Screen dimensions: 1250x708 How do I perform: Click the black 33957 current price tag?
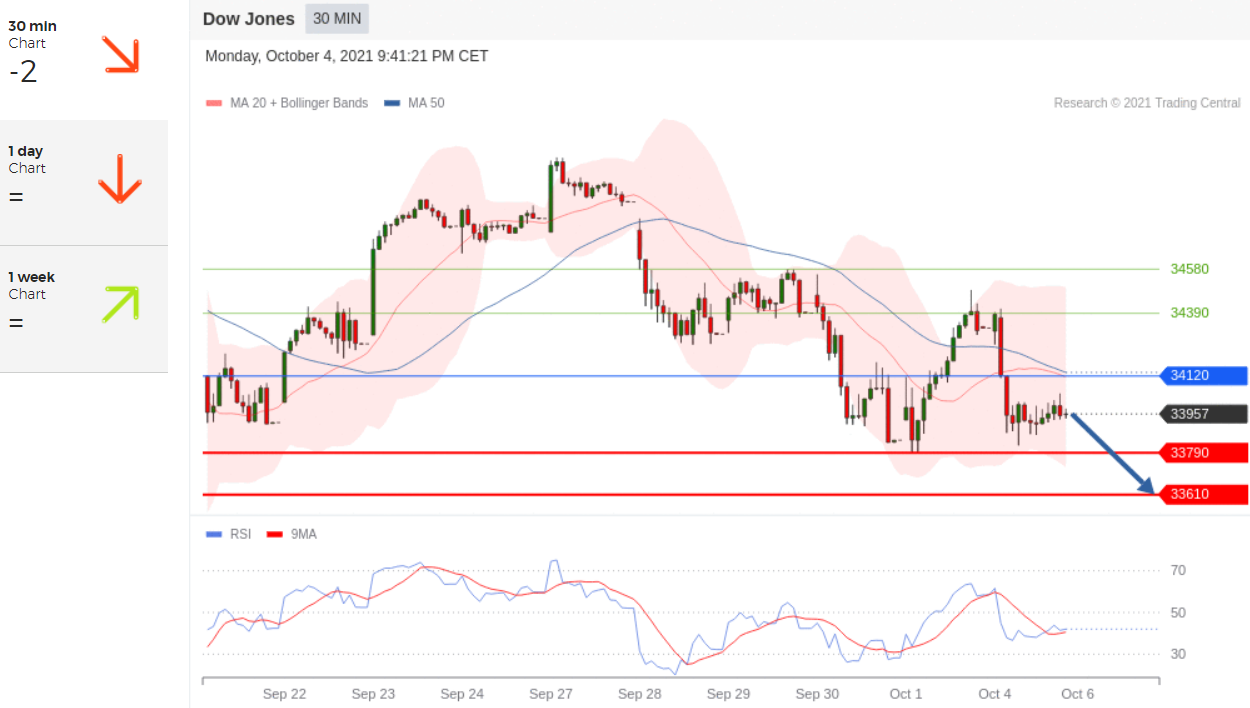pos(1203,414)
